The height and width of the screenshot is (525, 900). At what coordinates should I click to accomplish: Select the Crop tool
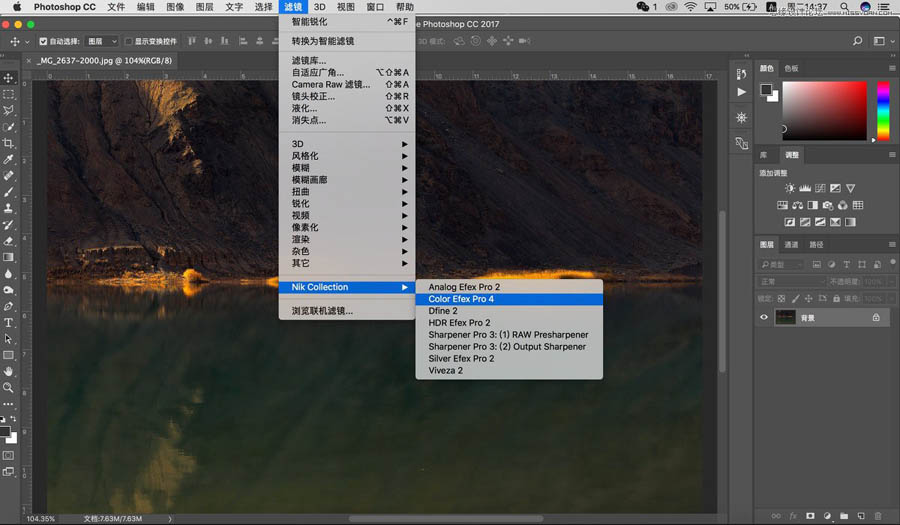[8, 143]
